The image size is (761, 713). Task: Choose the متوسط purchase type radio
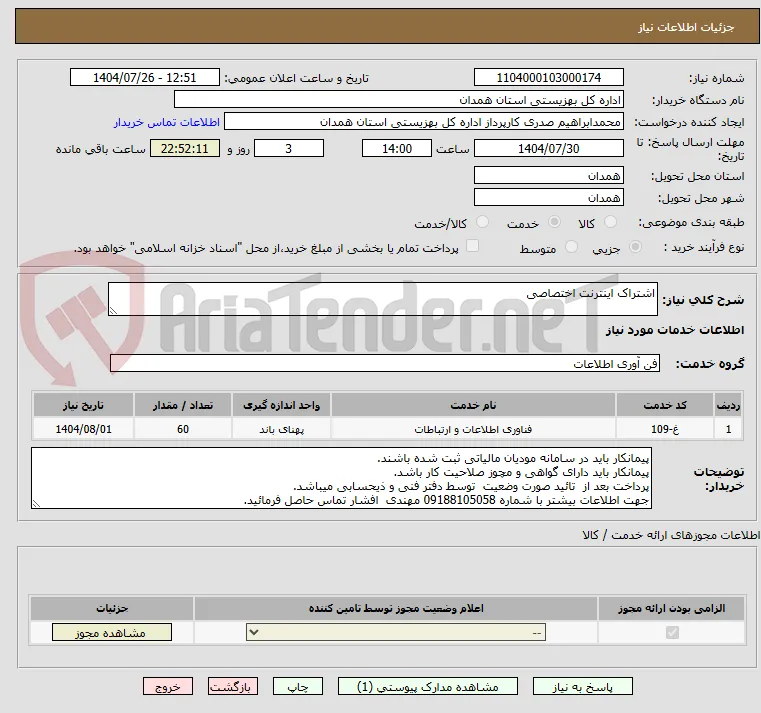coord(572,247)
